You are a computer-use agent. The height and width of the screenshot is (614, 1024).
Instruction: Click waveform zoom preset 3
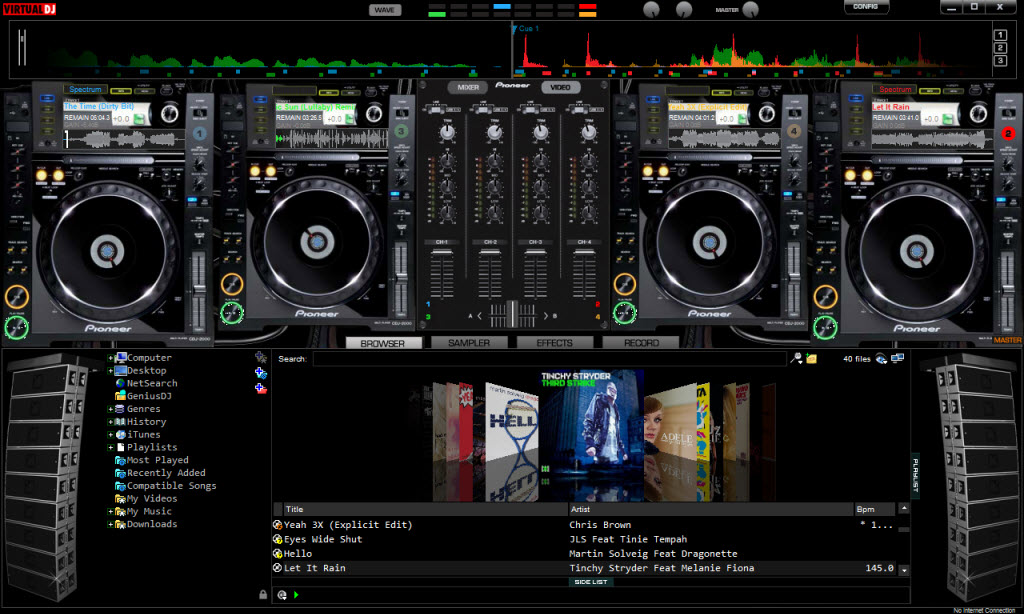(1000, 60)
